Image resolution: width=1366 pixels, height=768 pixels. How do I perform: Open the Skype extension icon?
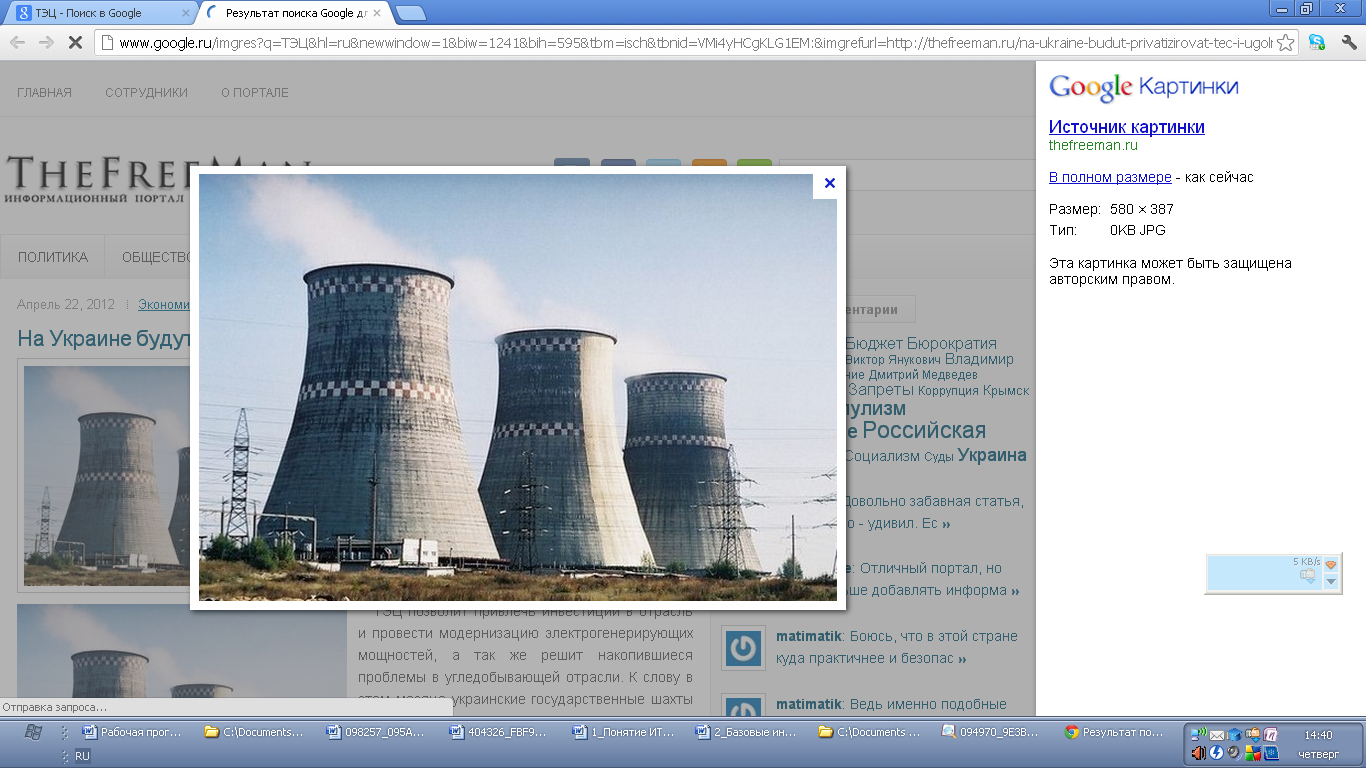coord(1316,43)
